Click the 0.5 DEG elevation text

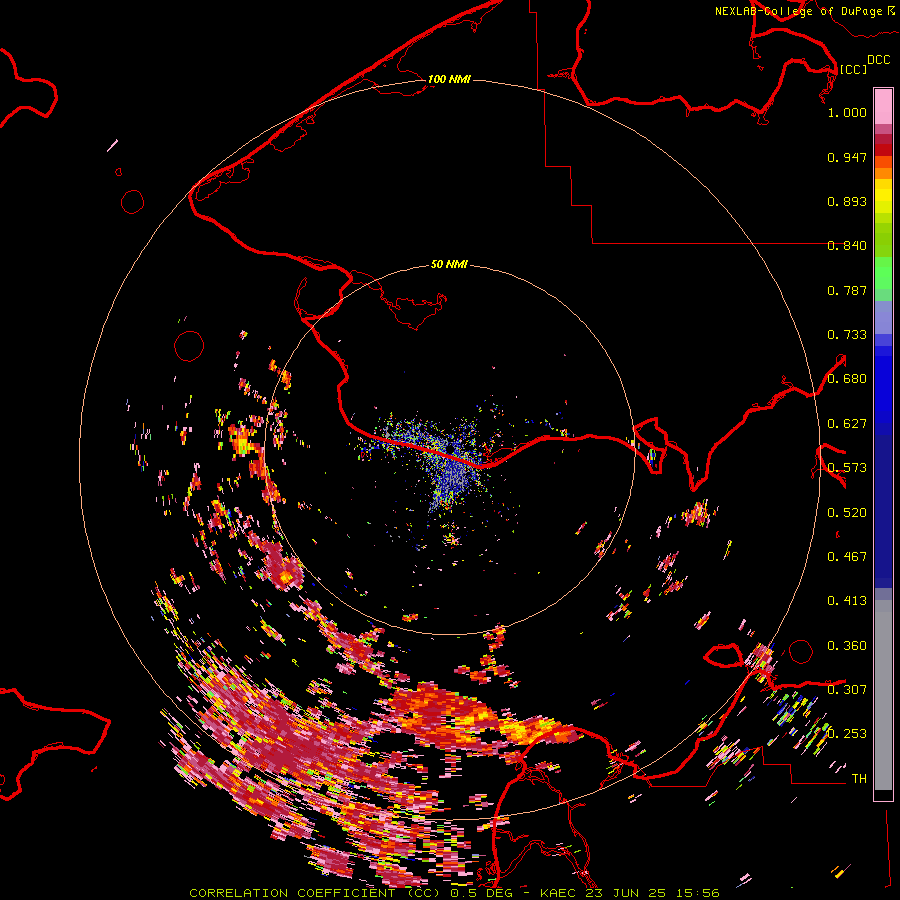pos(481,893)
